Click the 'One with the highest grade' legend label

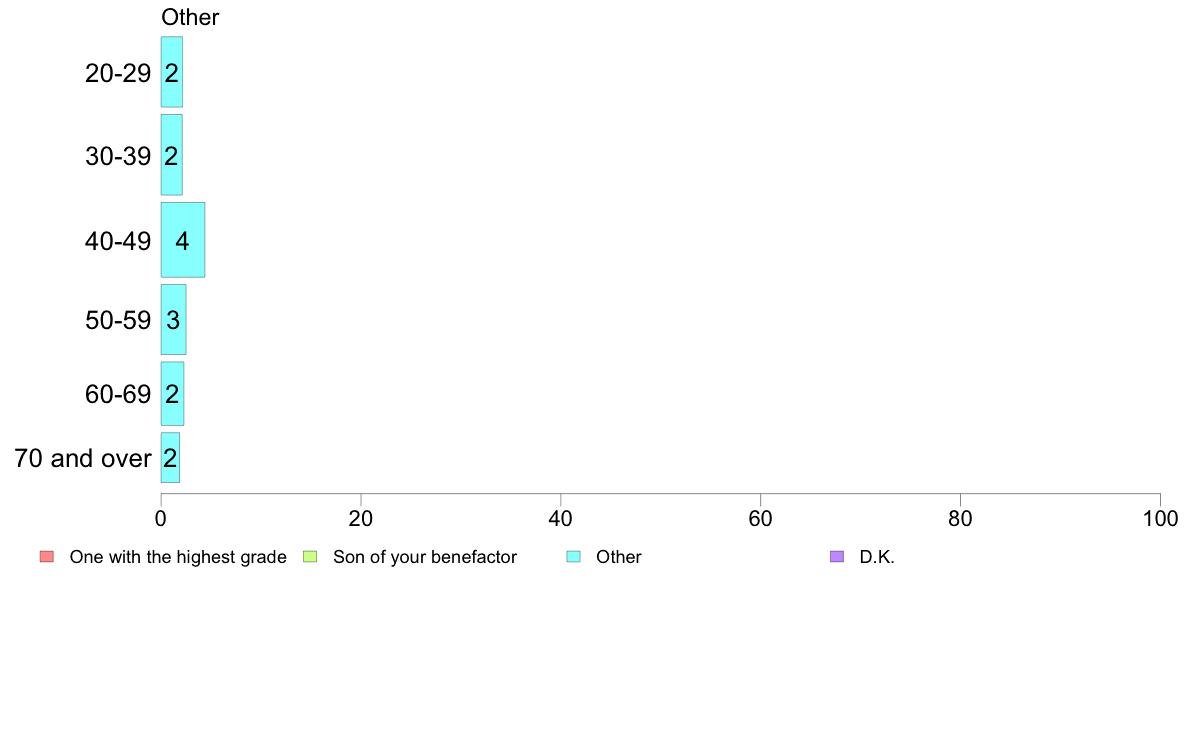point(178,557)
